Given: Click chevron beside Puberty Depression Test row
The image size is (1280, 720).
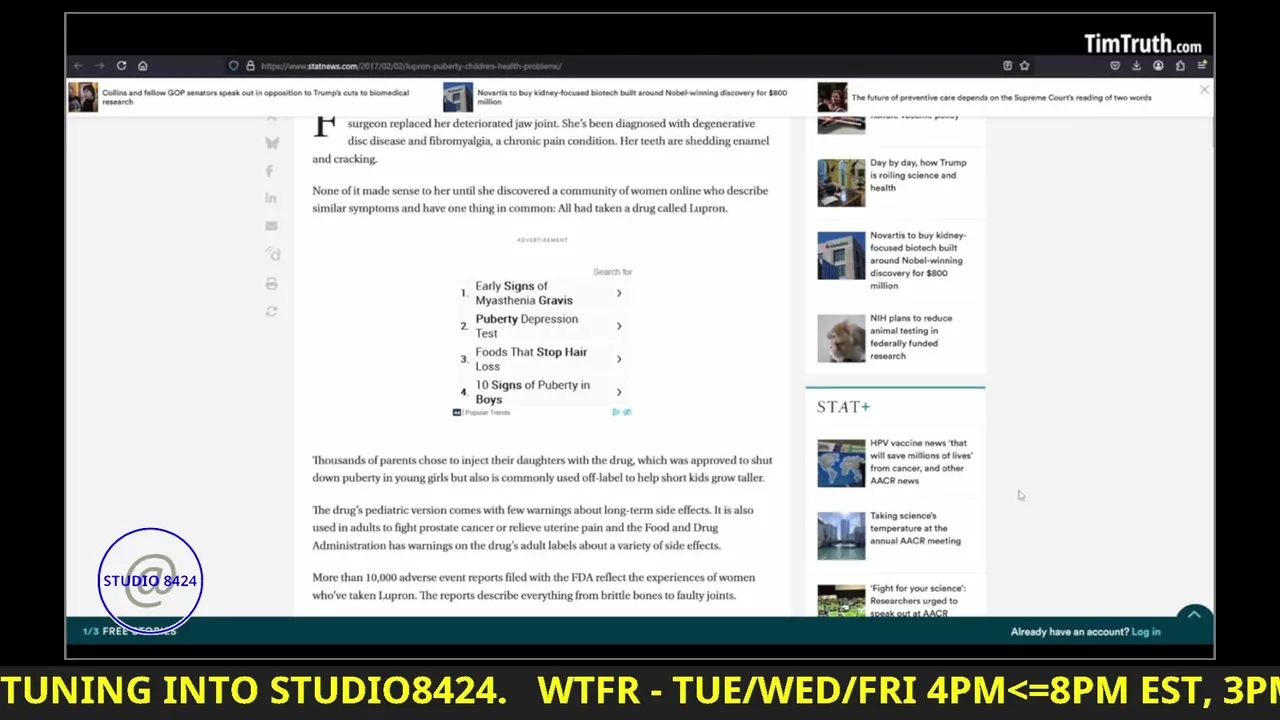Looking at the screenshot, I should click(x=619, y=326).
